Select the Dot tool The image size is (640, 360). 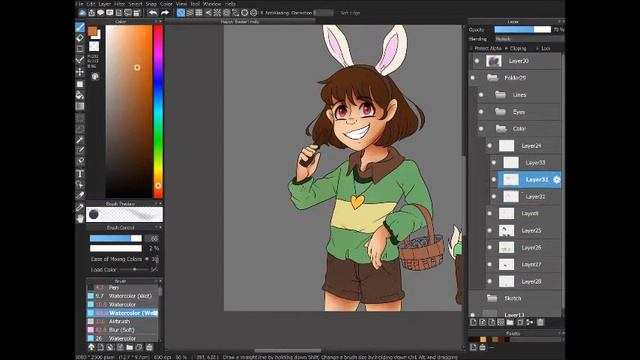click(x=80, y=49)
